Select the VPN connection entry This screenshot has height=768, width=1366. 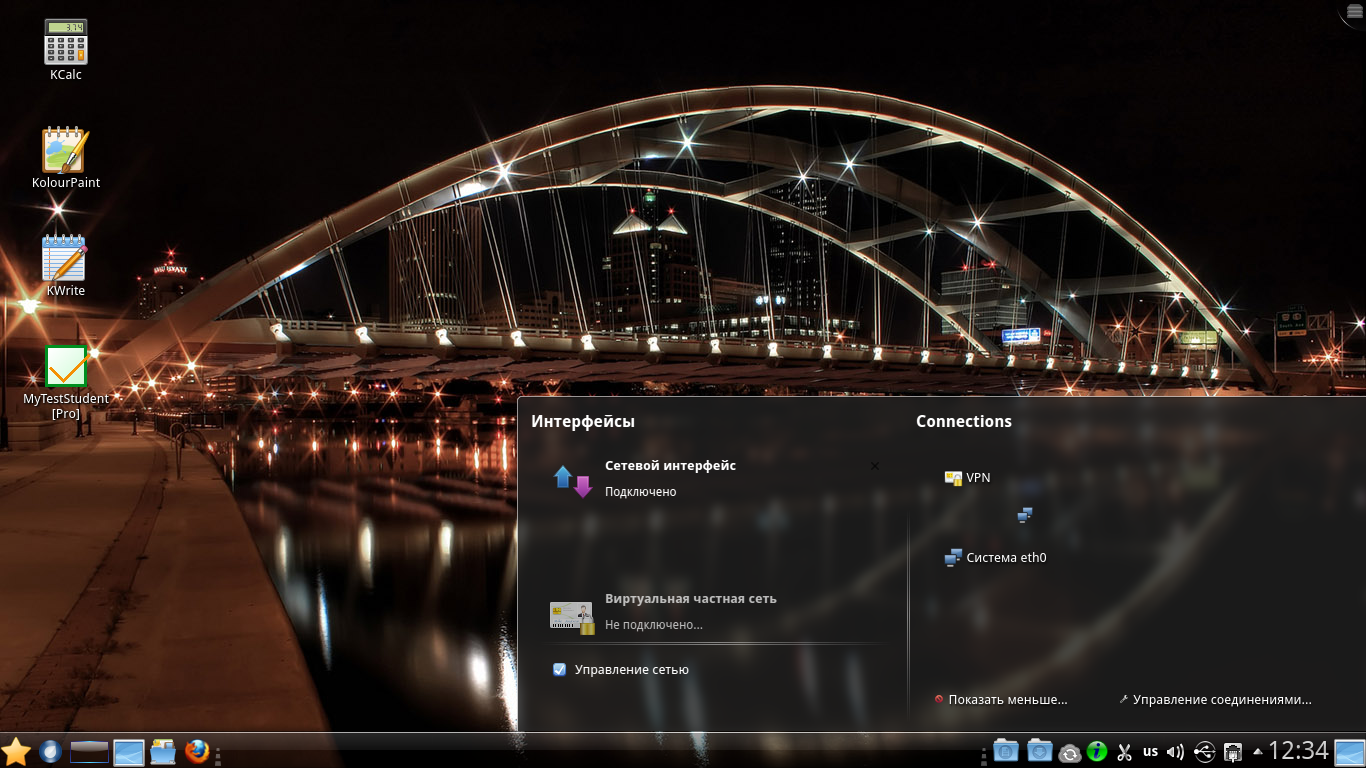click(977, 478)
